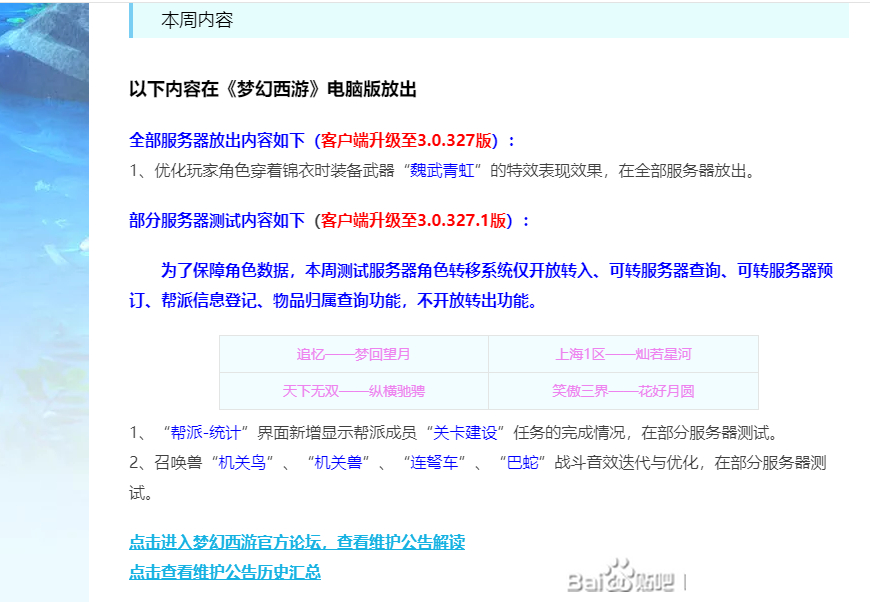This screenshot has width=870, height=602.
Task: Click the blue text 巴蛇
Action: 523,462
